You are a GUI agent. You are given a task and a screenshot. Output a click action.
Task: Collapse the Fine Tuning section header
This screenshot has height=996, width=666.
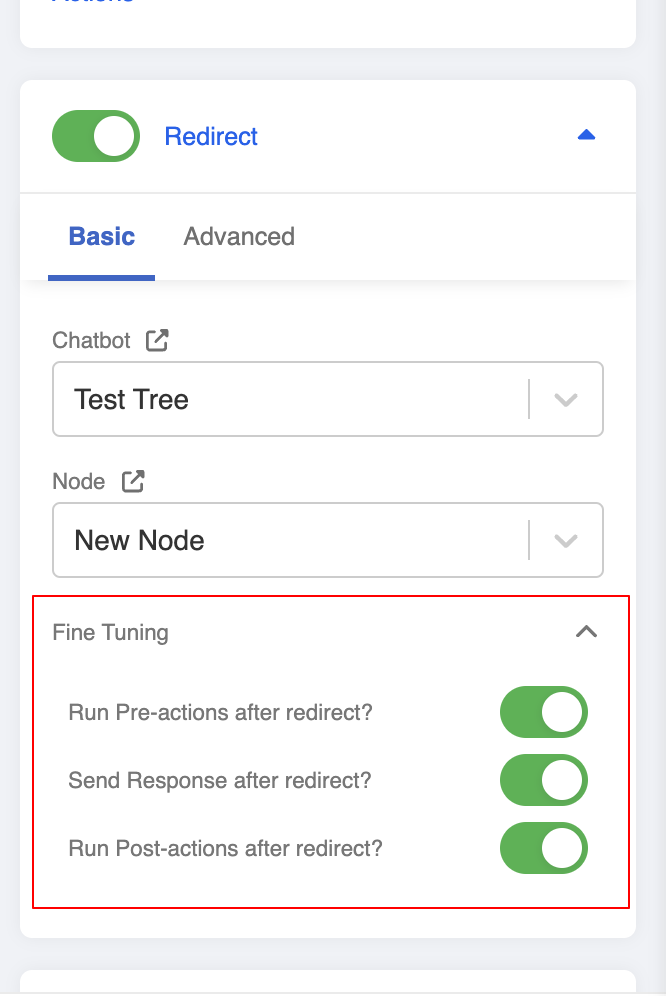coord(111,632)
